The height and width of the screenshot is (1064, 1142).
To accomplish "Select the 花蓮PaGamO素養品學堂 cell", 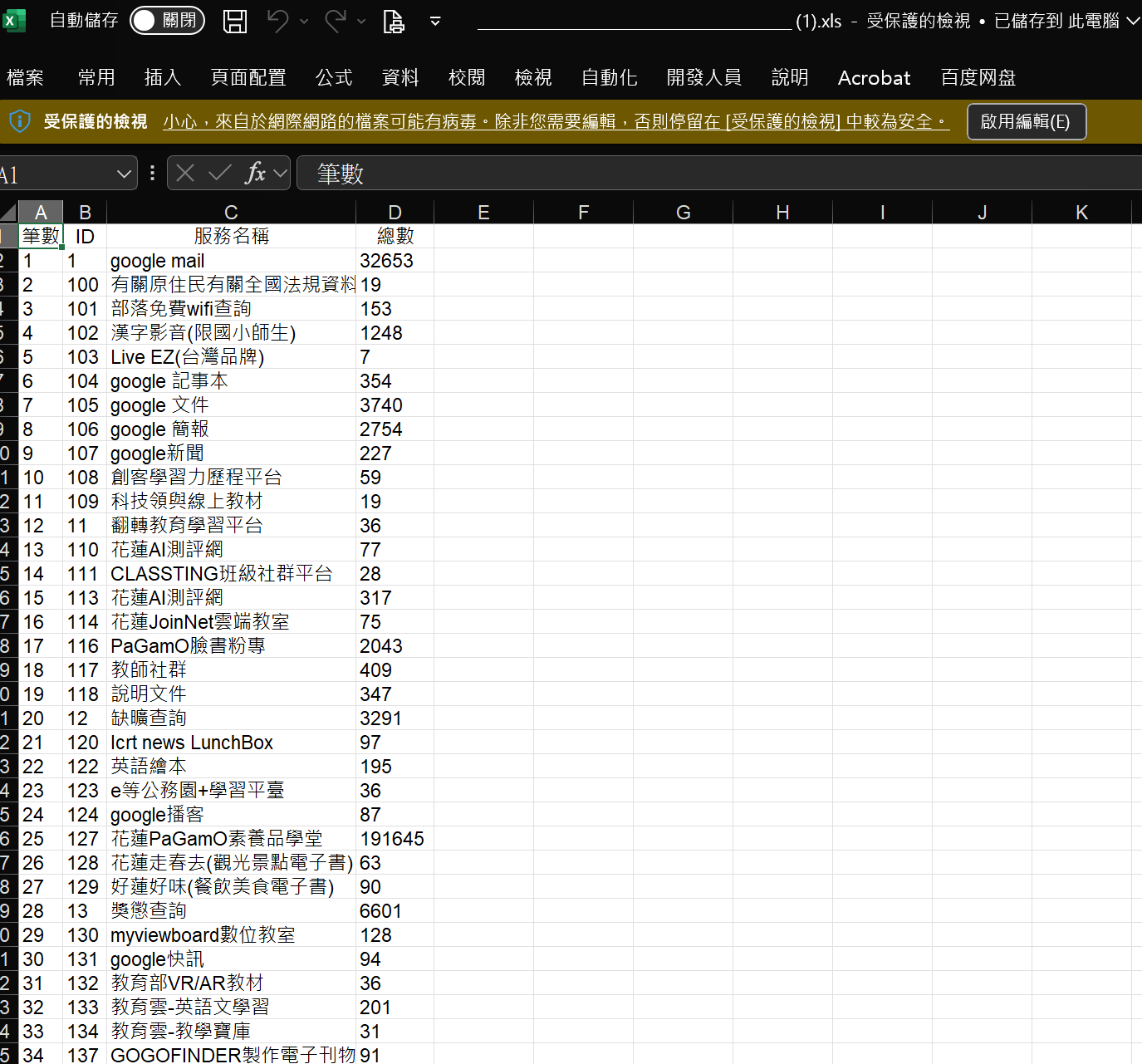I will 231,839.
